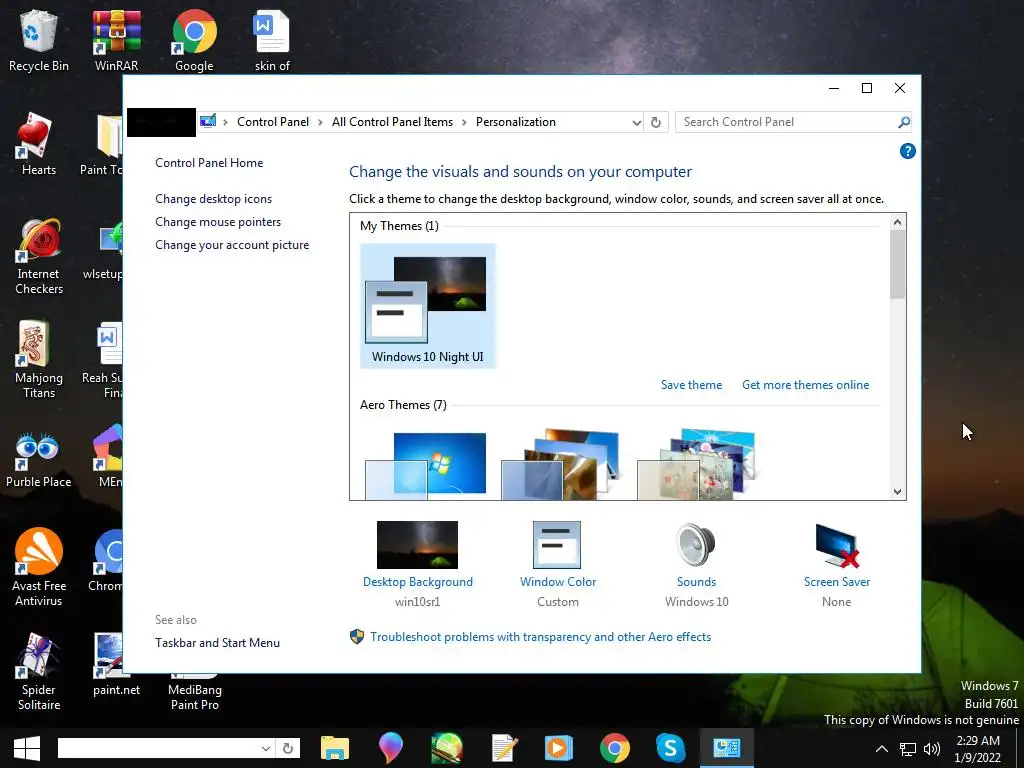Screen dimensions: 1024x768
Task: Open the paint palette taskbar icon
Action: click(x=446, y=748)
